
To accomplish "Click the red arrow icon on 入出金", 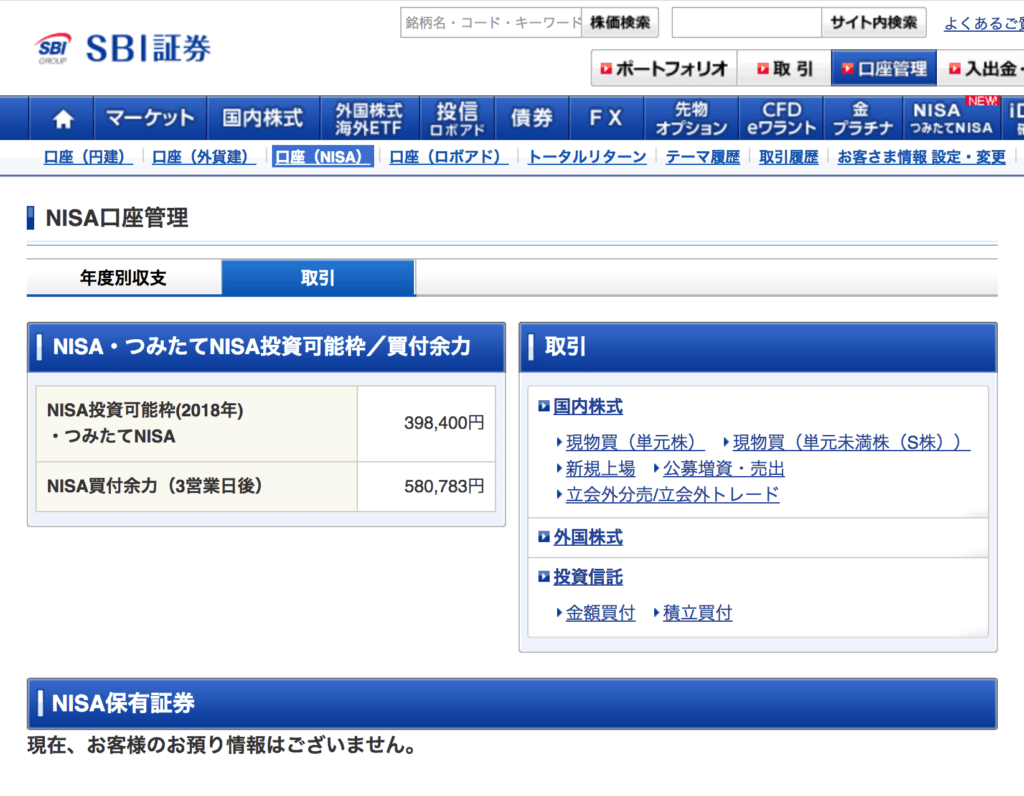I will pyautogui.click(x=955, y=69).
